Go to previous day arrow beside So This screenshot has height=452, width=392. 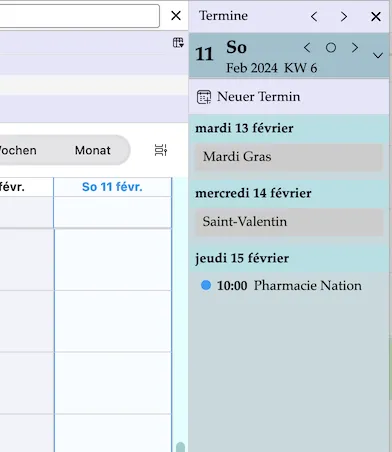pyautogui.click(x=307, y=48)
